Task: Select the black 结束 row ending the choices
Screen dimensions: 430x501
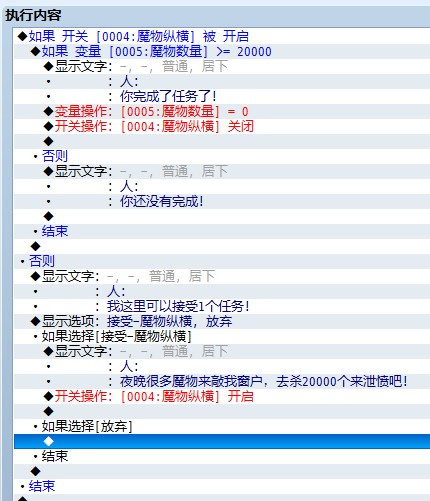Action: [x=222, y=456]
